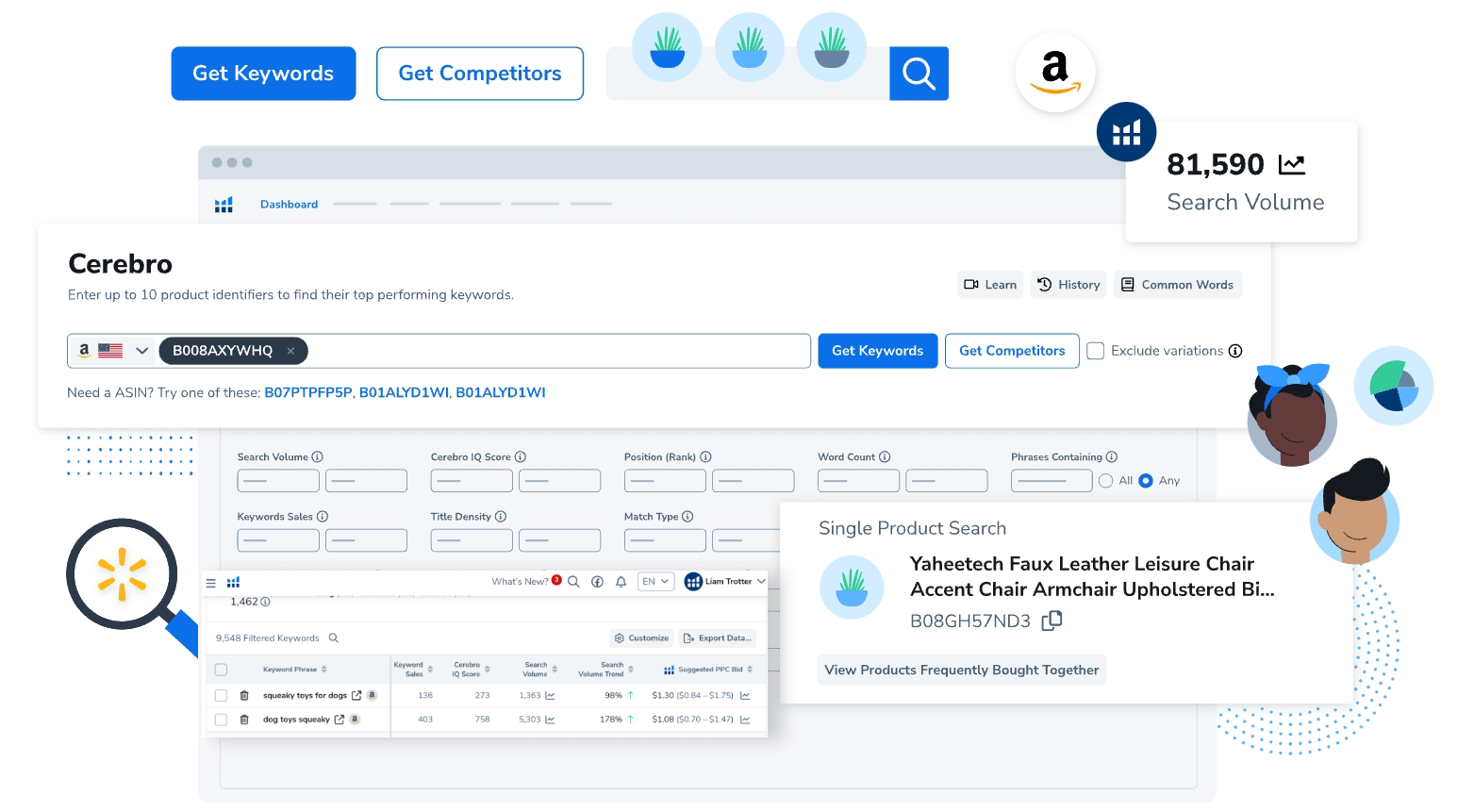Show info for the Search Volume filter
Image resolution: width=1474 pixels, height=812 pixels.
point(317,456)
